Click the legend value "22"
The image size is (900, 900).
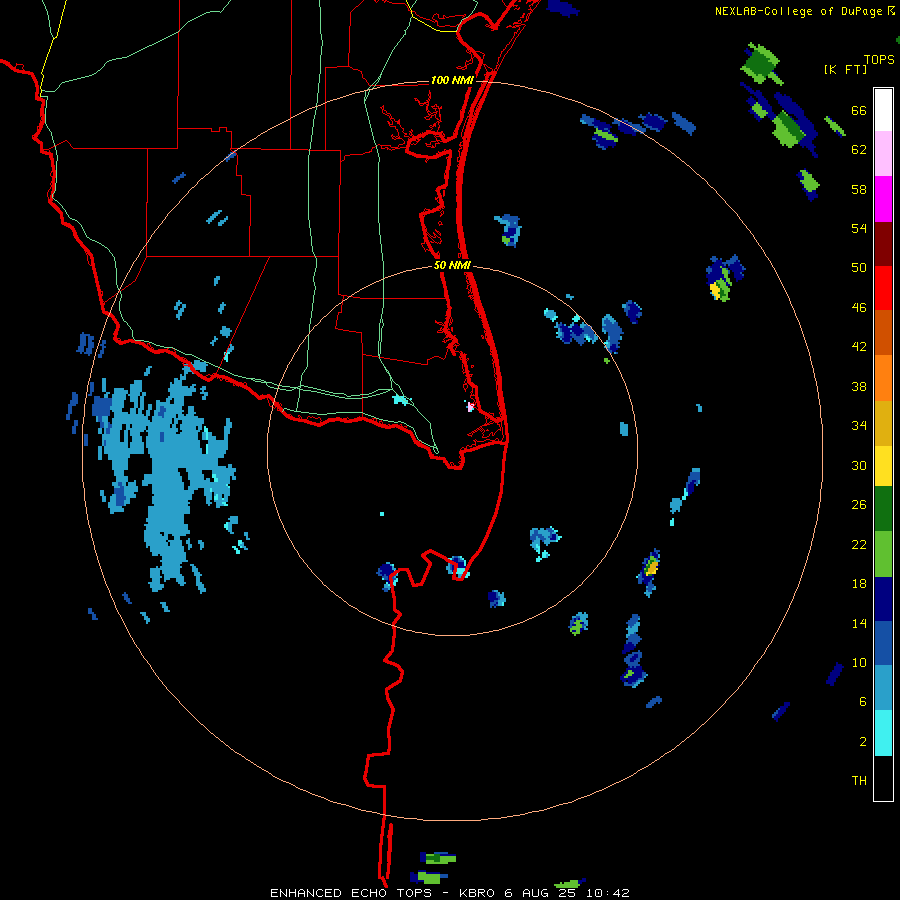(x=859, y=544)
